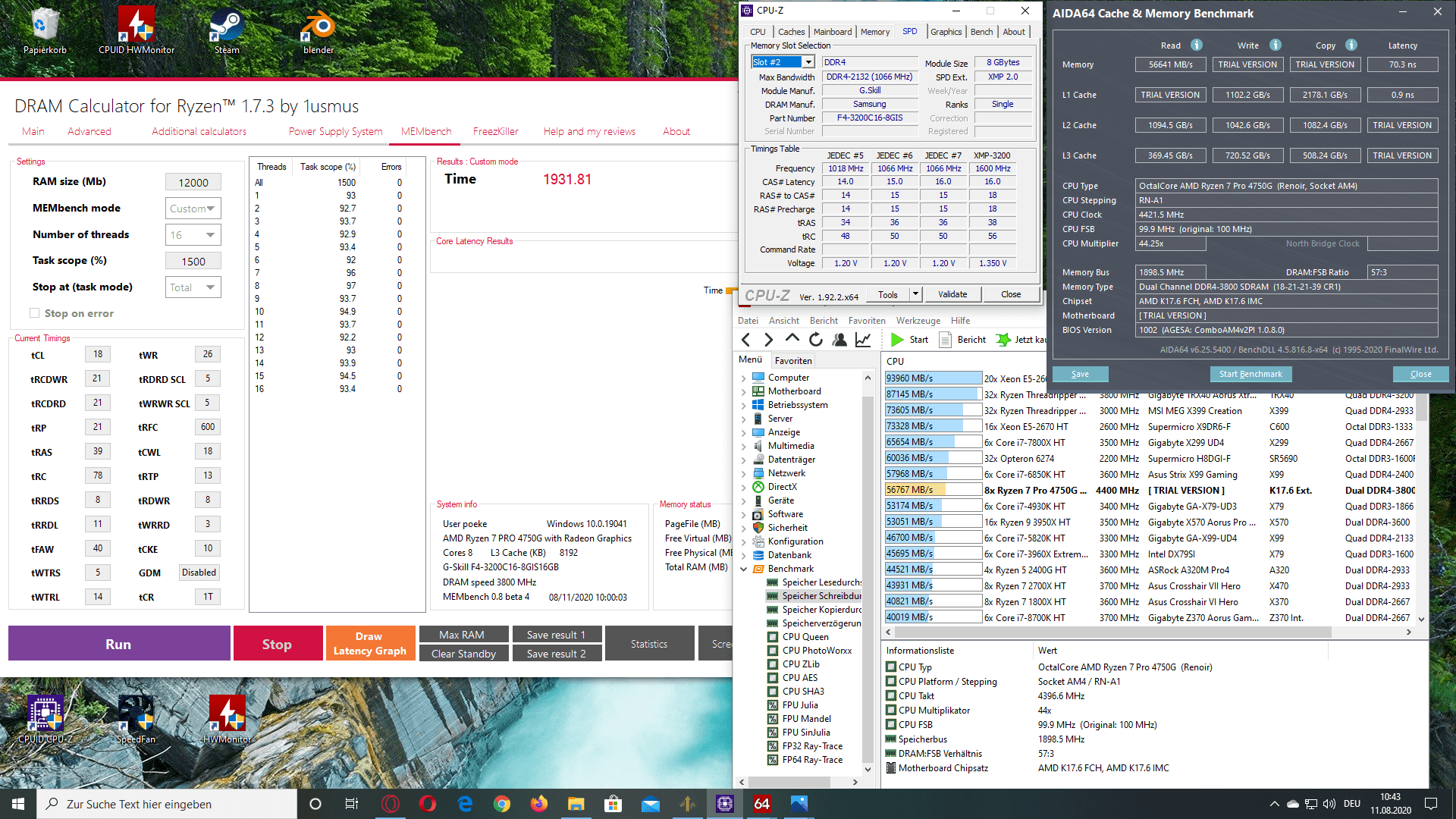This screenshot has width=1456, height=819.
Task: Click Draw Latency Graph button
Action: pos(370,644)
